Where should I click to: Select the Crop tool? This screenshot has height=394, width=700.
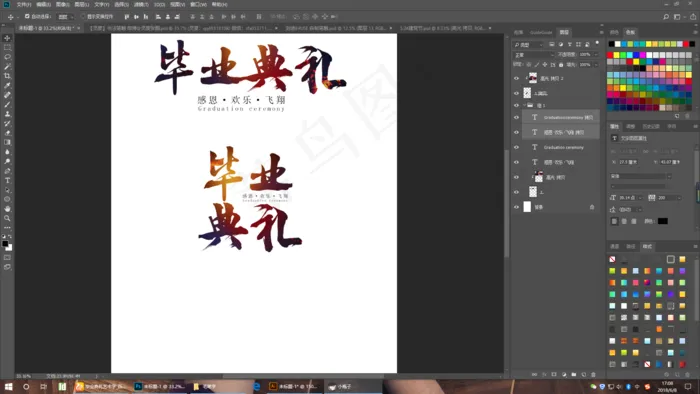[7, 76]
